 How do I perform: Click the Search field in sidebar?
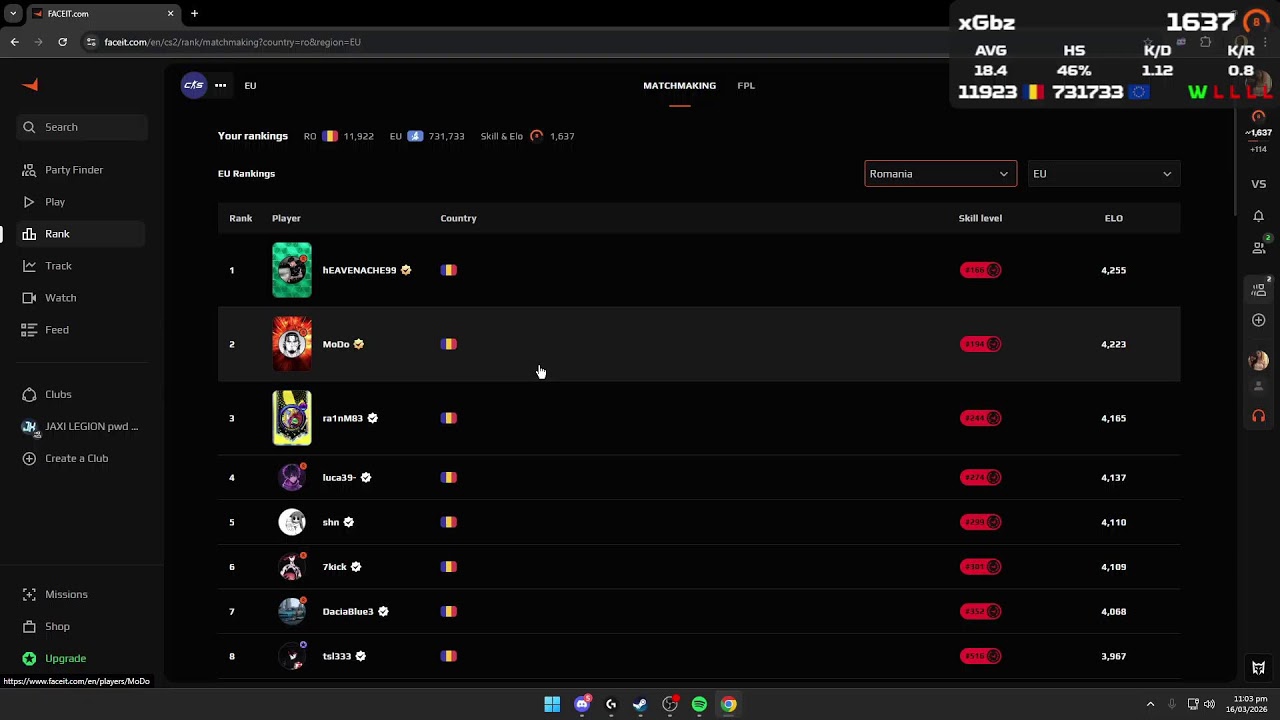(82, 127)
